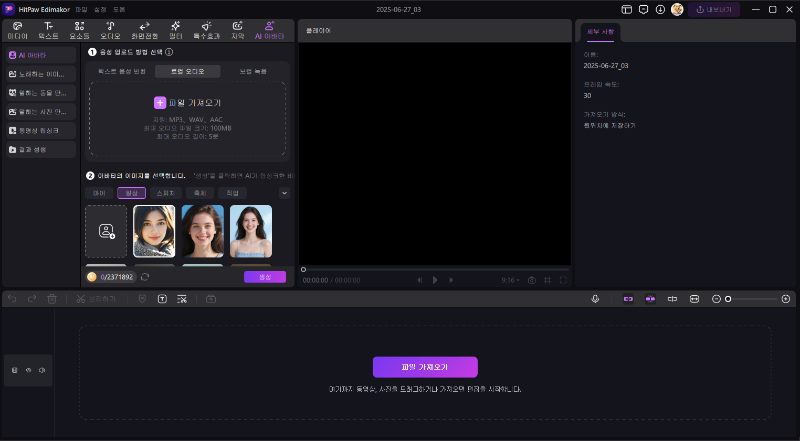Select the talking animal sidebar item

tap(41, 93)
